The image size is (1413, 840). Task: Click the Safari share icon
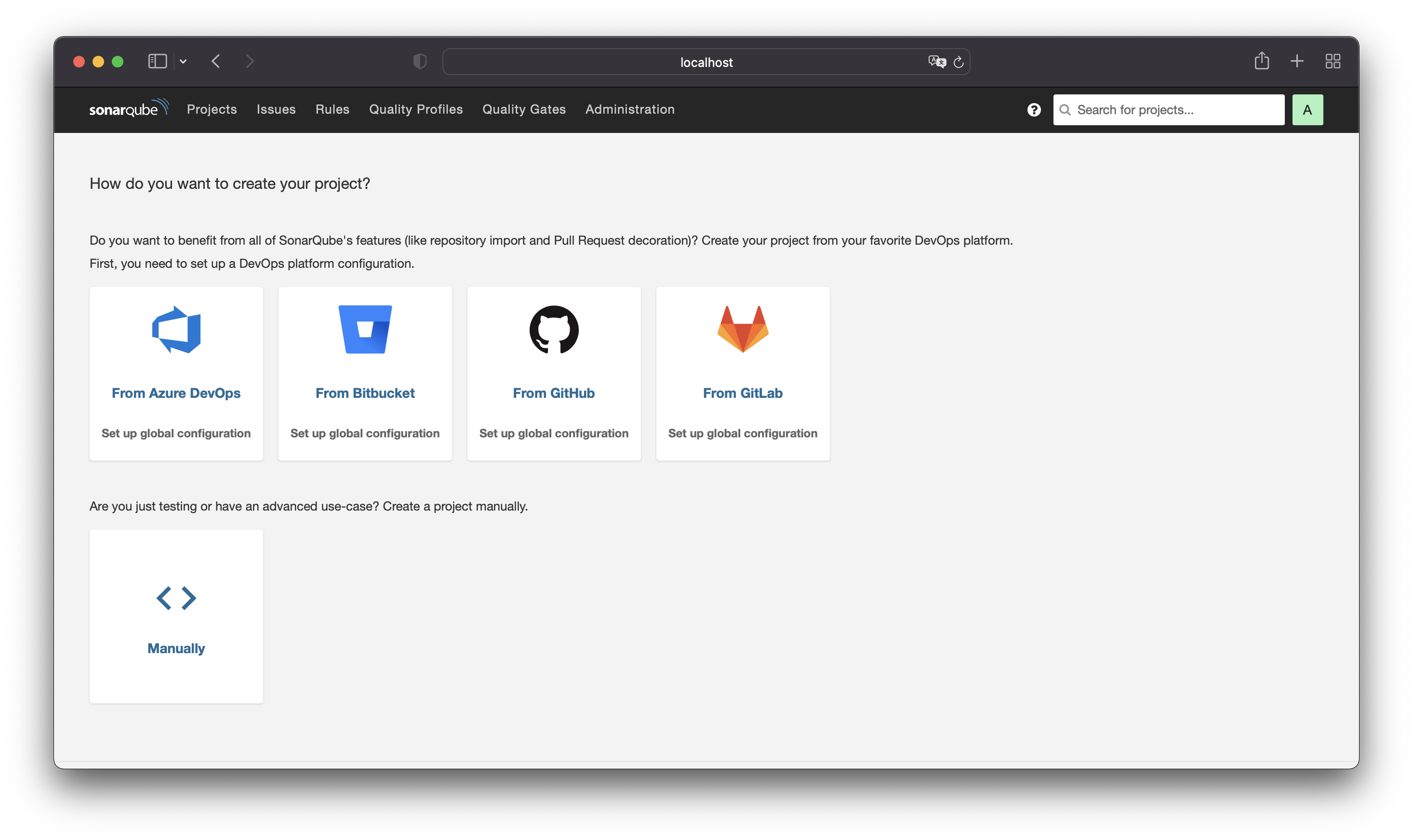1261,61
